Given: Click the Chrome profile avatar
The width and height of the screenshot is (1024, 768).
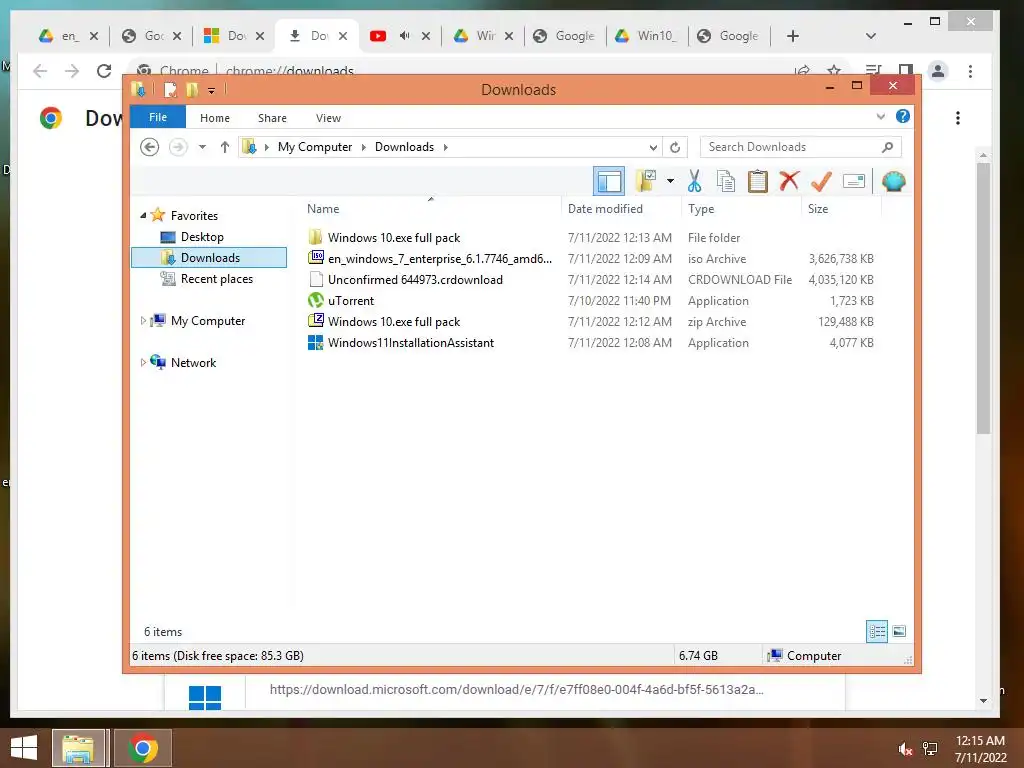Looking at the screenshot, I should (x=938, y=71).
